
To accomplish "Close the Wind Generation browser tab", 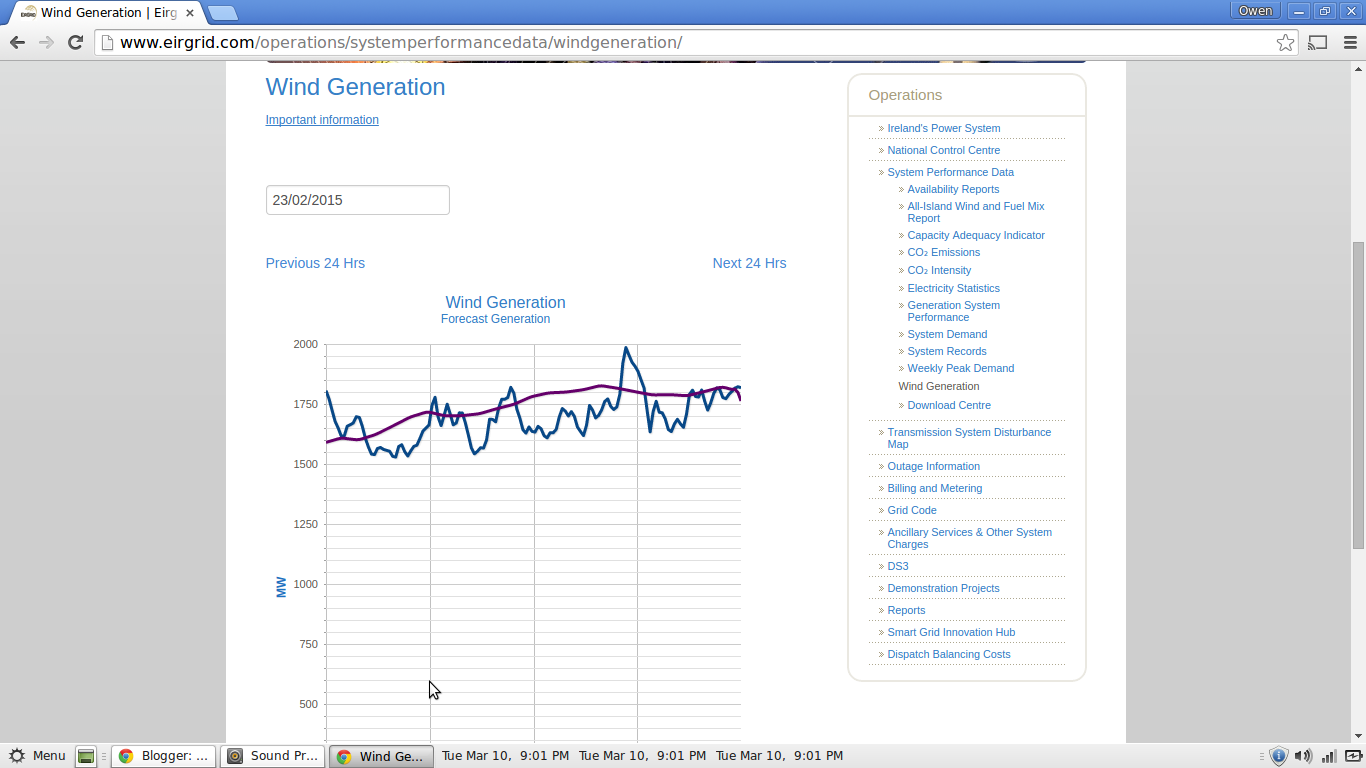I will (x=190, y=13).
